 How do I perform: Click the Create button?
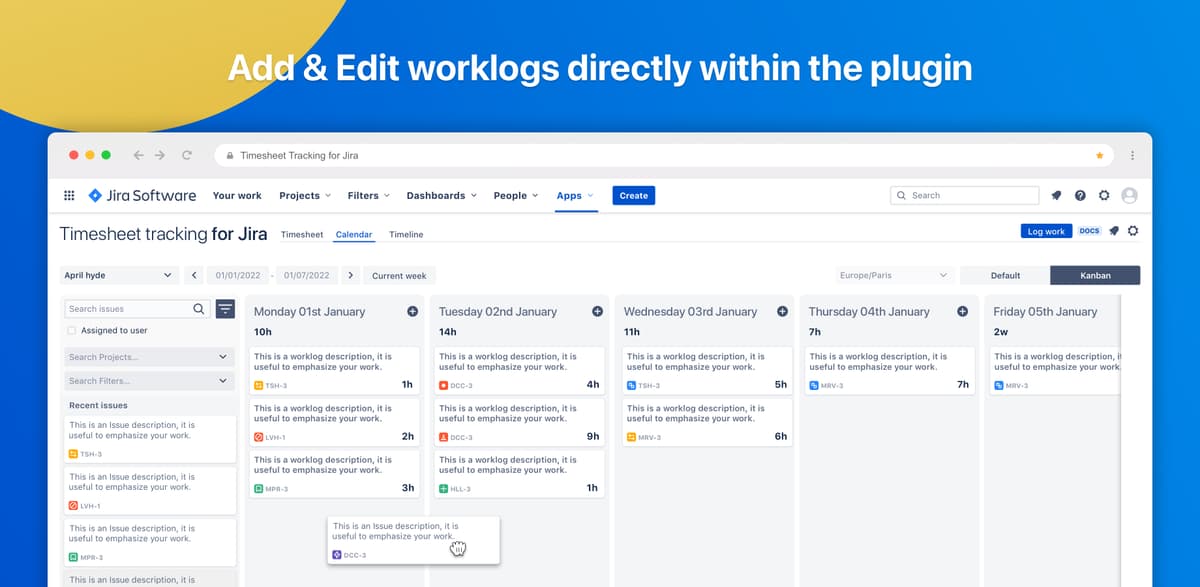pos(634,196)
